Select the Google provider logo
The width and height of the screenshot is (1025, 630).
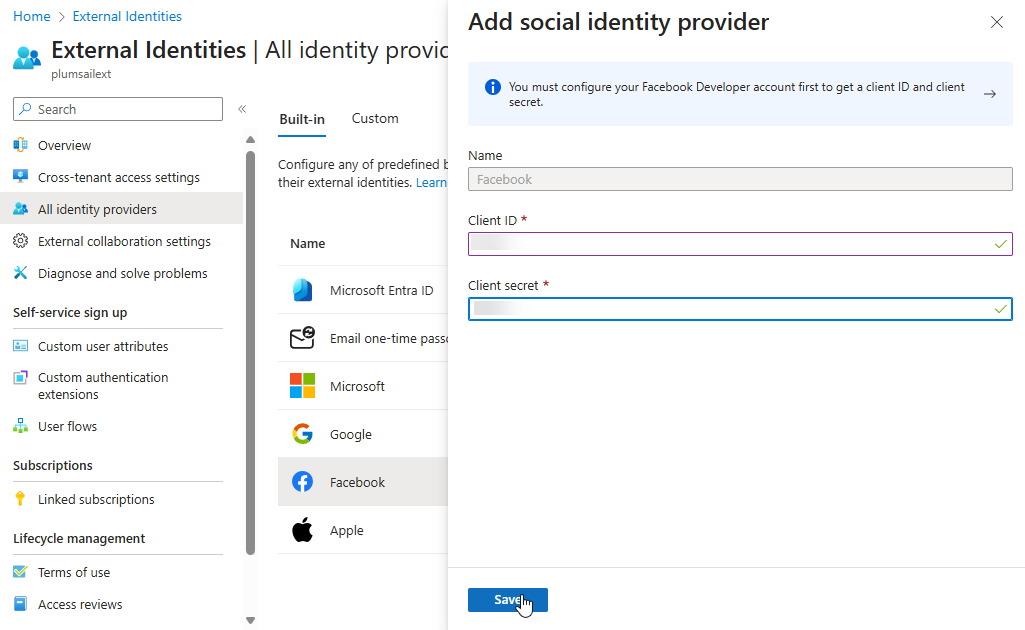point(302,434)
